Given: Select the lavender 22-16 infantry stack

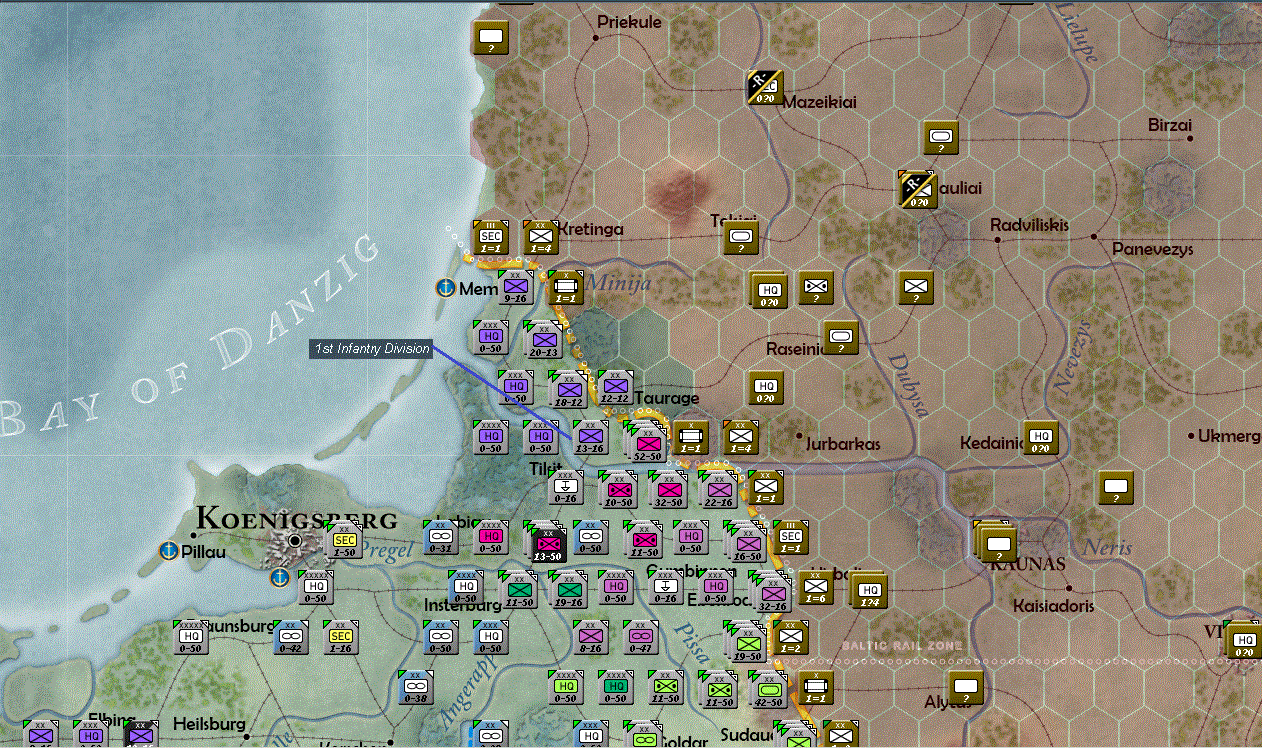Looking at the screenshot, I should point(718,490).
